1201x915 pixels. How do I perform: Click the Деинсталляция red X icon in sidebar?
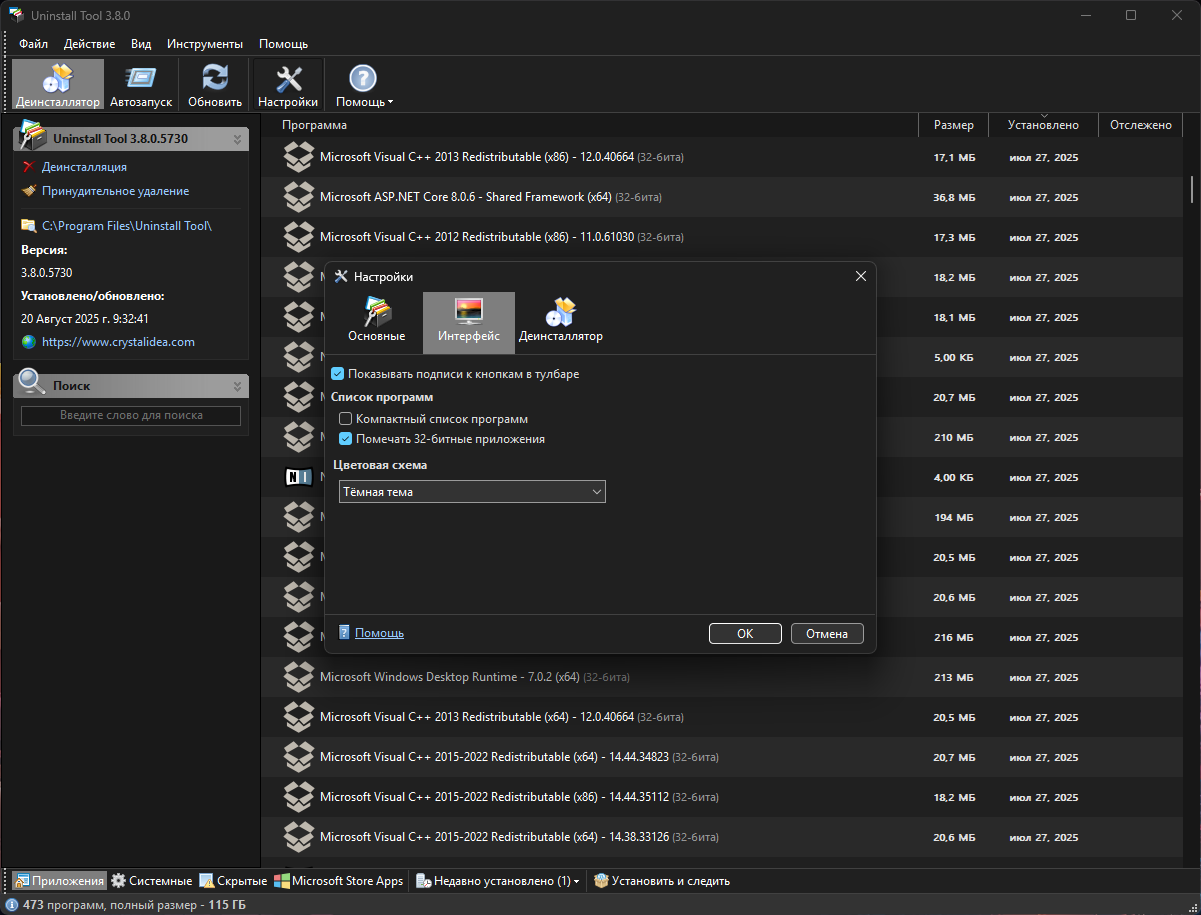click(28, 167)
